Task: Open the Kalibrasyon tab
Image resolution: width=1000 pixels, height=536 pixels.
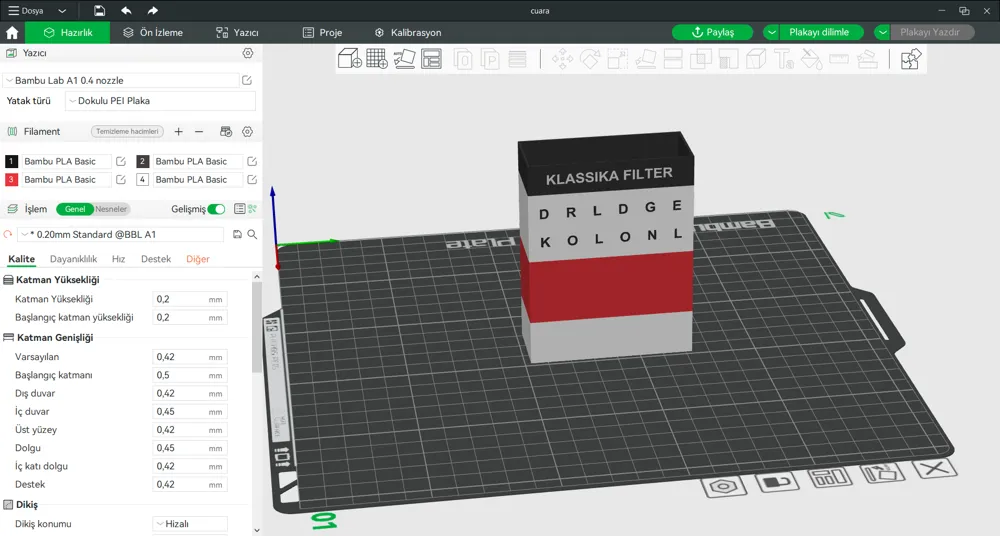Action: pyautogui.click(x=408, y=33)
